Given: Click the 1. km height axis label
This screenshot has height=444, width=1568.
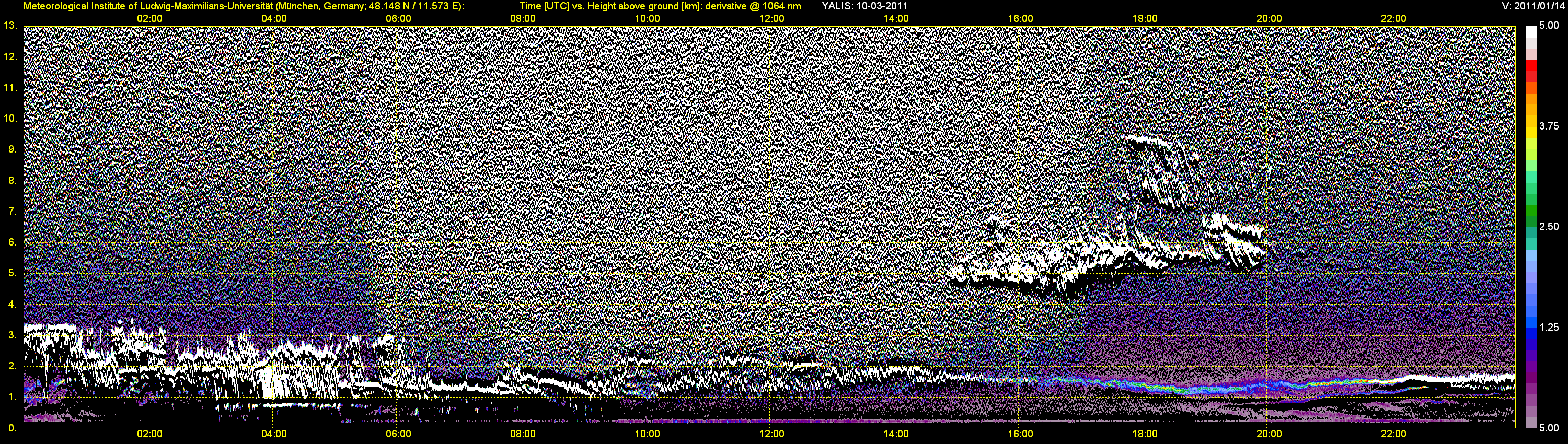Looking at the screenshot, I should (12, 397).
